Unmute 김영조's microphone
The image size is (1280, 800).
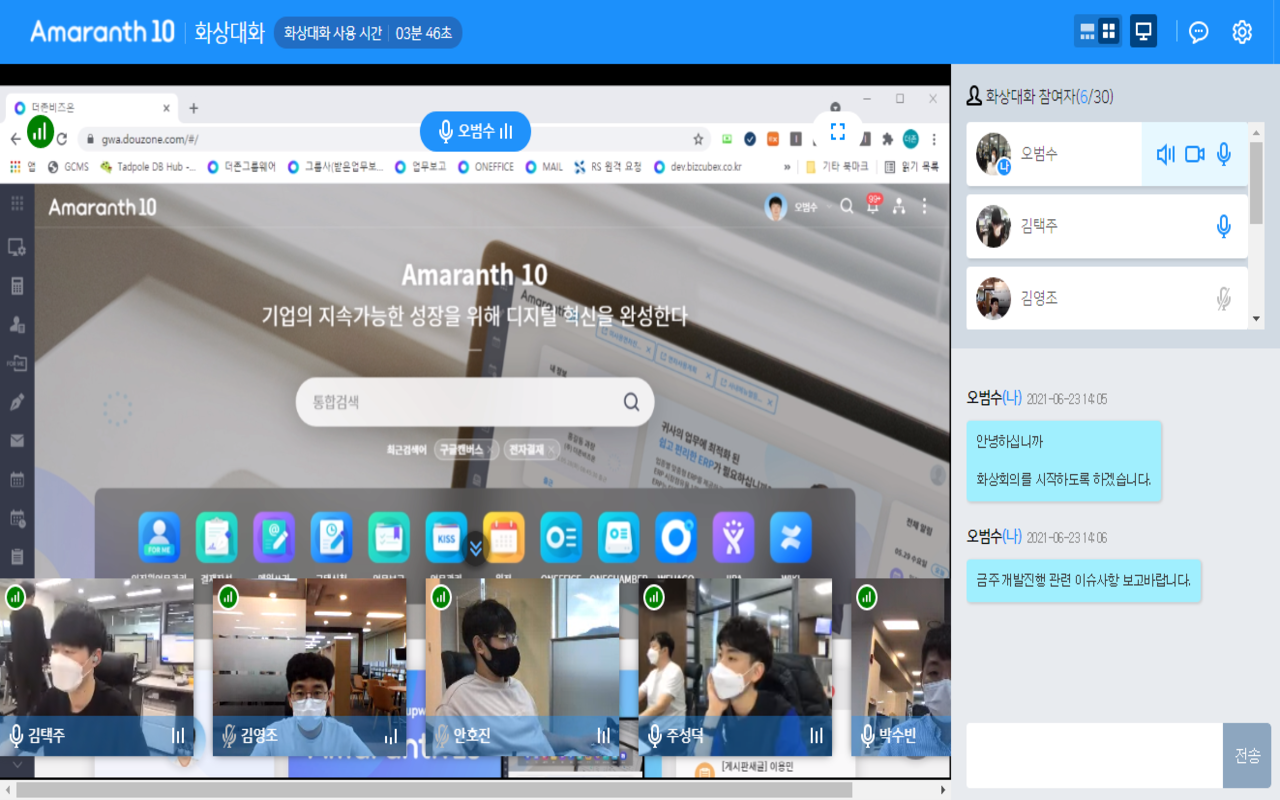(x=1222, y=297)
